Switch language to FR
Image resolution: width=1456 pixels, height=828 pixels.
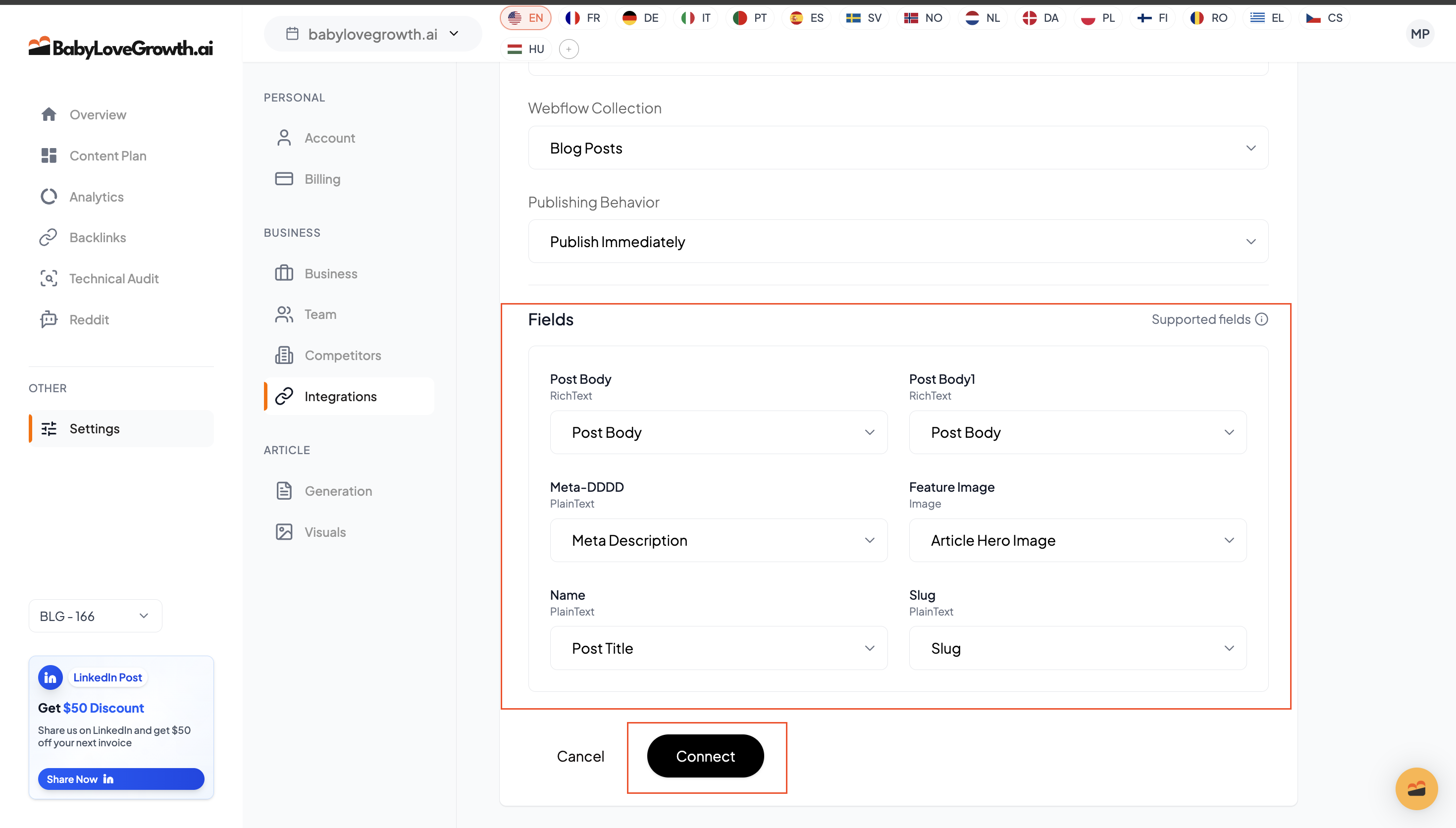point(583,18)
